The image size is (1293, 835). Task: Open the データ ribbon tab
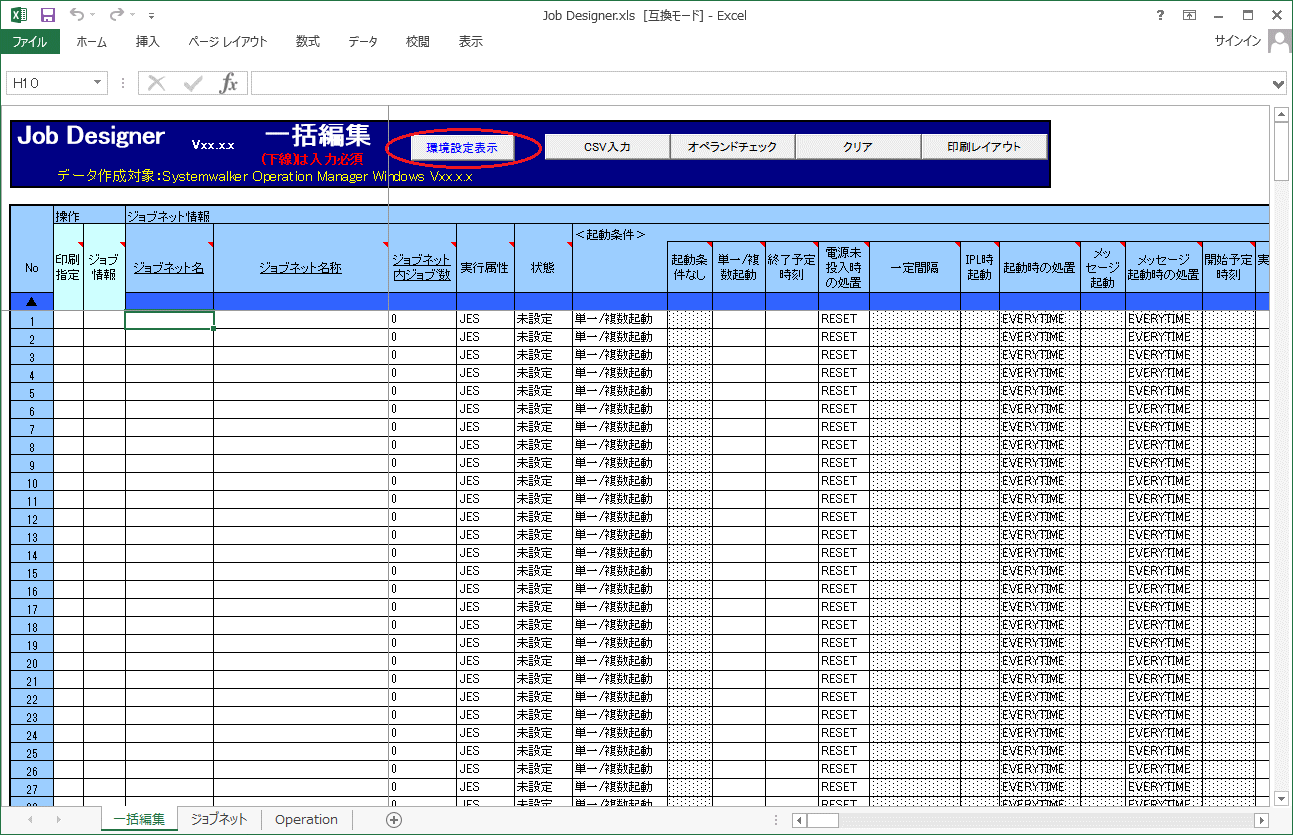click(363, 42)
